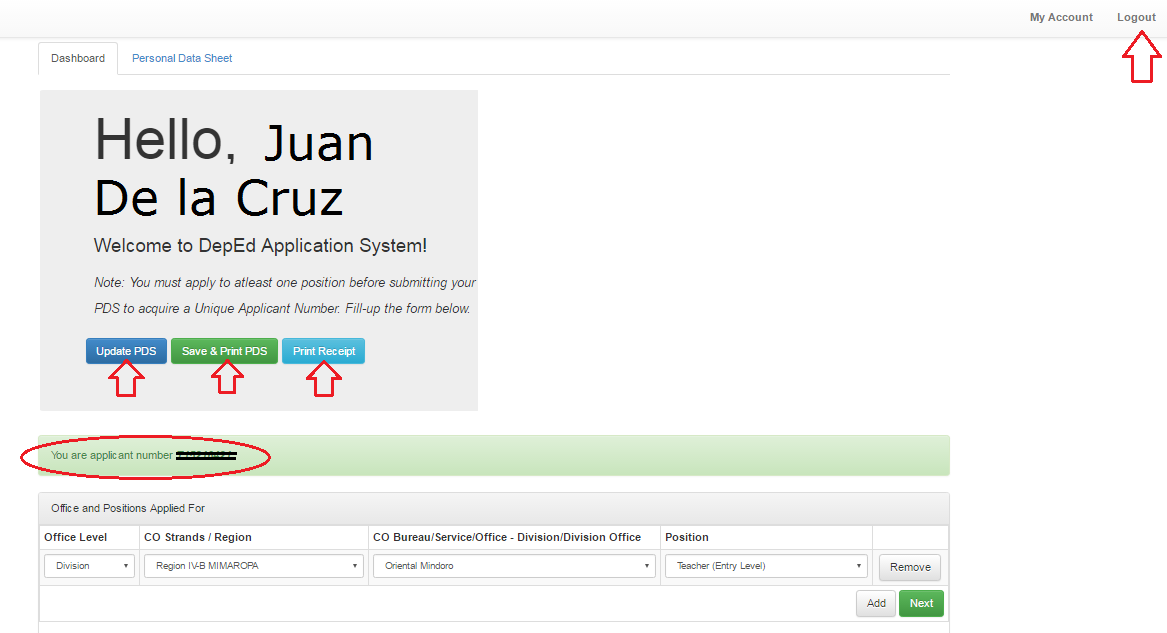Select the Dashboard tab

click(78, 58)
